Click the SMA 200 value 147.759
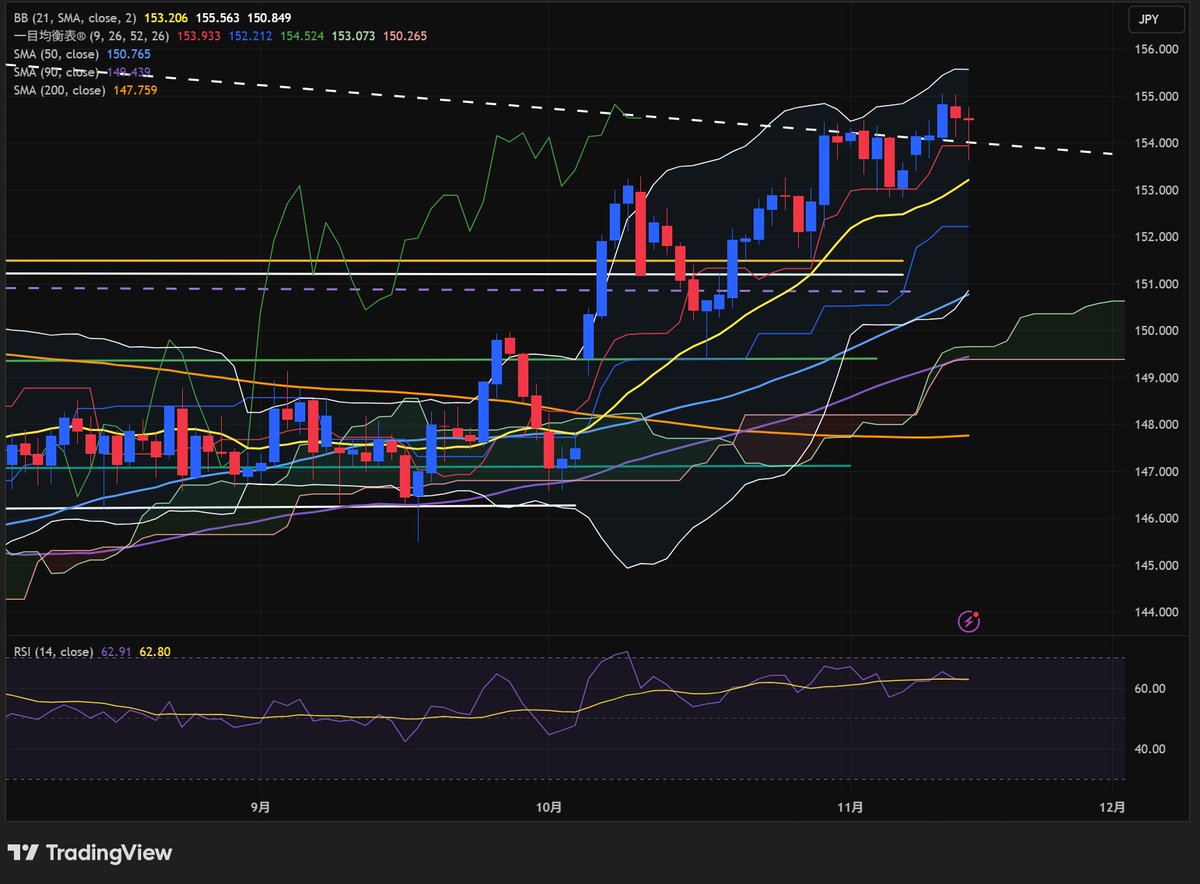Image resolution: width=1200 pixels, height=884 pixels. pyautogui.click(x=134, y=90)
